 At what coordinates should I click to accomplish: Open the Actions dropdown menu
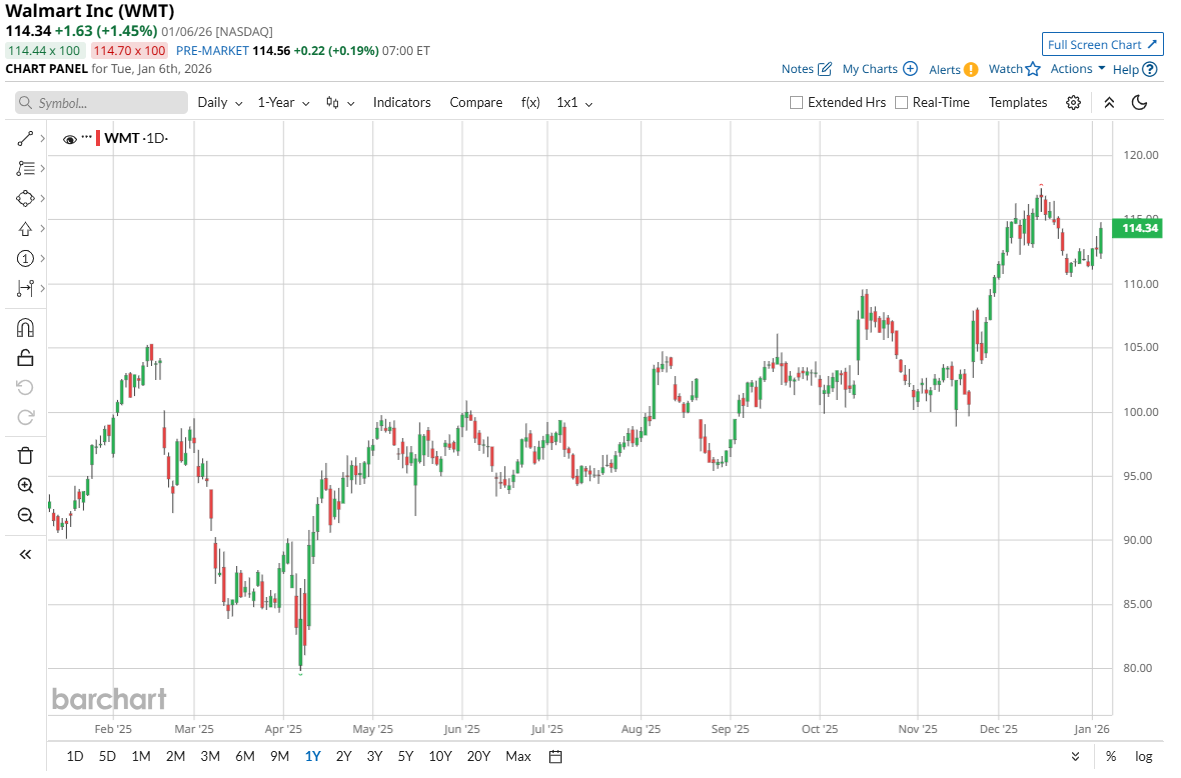1077,69
